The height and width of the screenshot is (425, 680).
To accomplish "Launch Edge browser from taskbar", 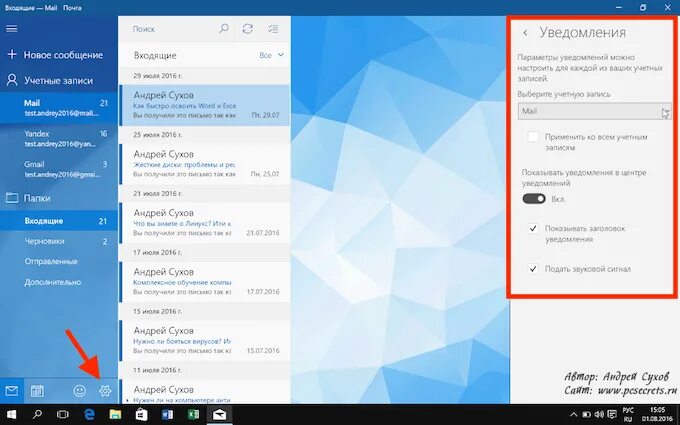I will pyautogui.click(x=89, y=415).
